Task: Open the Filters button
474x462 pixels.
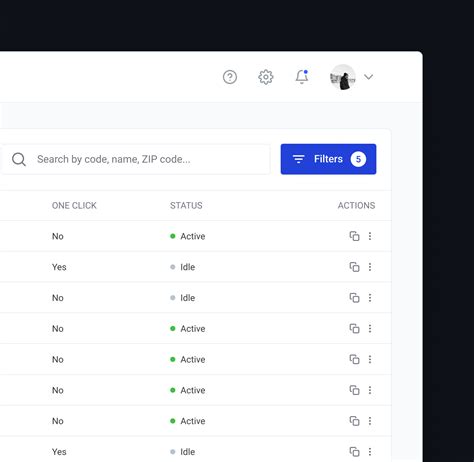Action: 328,159
